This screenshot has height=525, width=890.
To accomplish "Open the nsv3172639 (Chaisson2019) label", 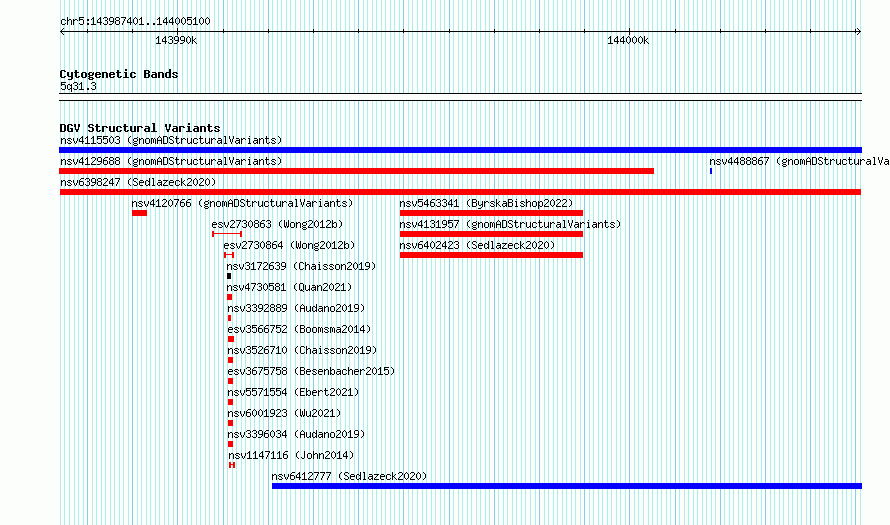I will click(x=301, y=266).
